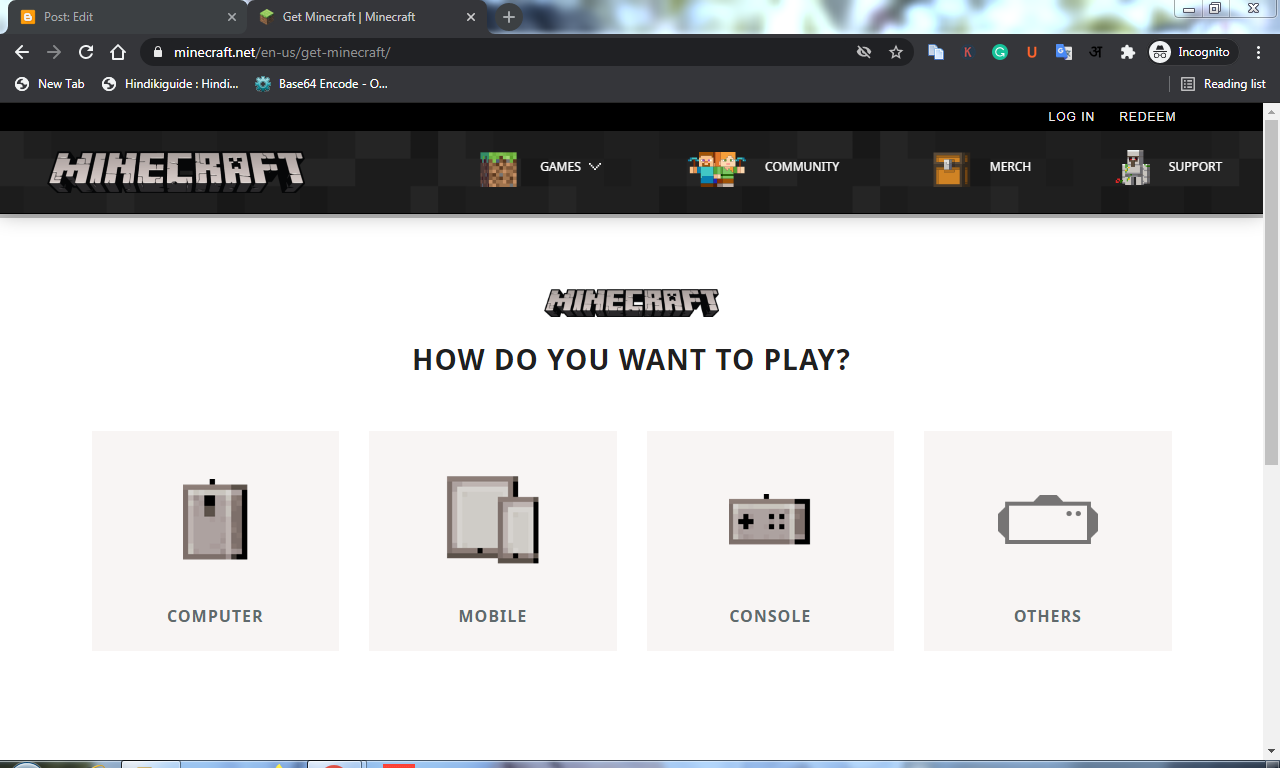Click the third-party cookies blocked eye icon

tap(864, 52)
